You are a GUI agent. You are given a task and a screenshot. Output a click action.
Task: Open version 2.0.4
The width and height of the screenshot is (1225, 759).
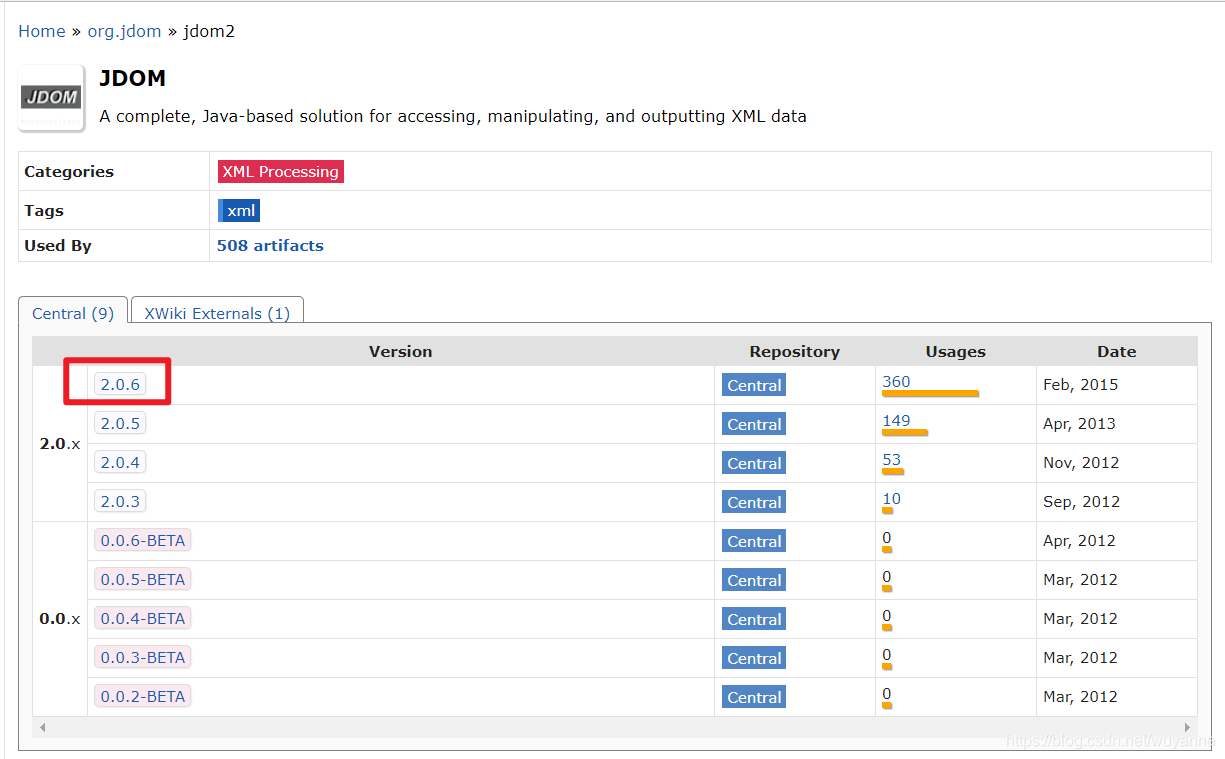120,463
